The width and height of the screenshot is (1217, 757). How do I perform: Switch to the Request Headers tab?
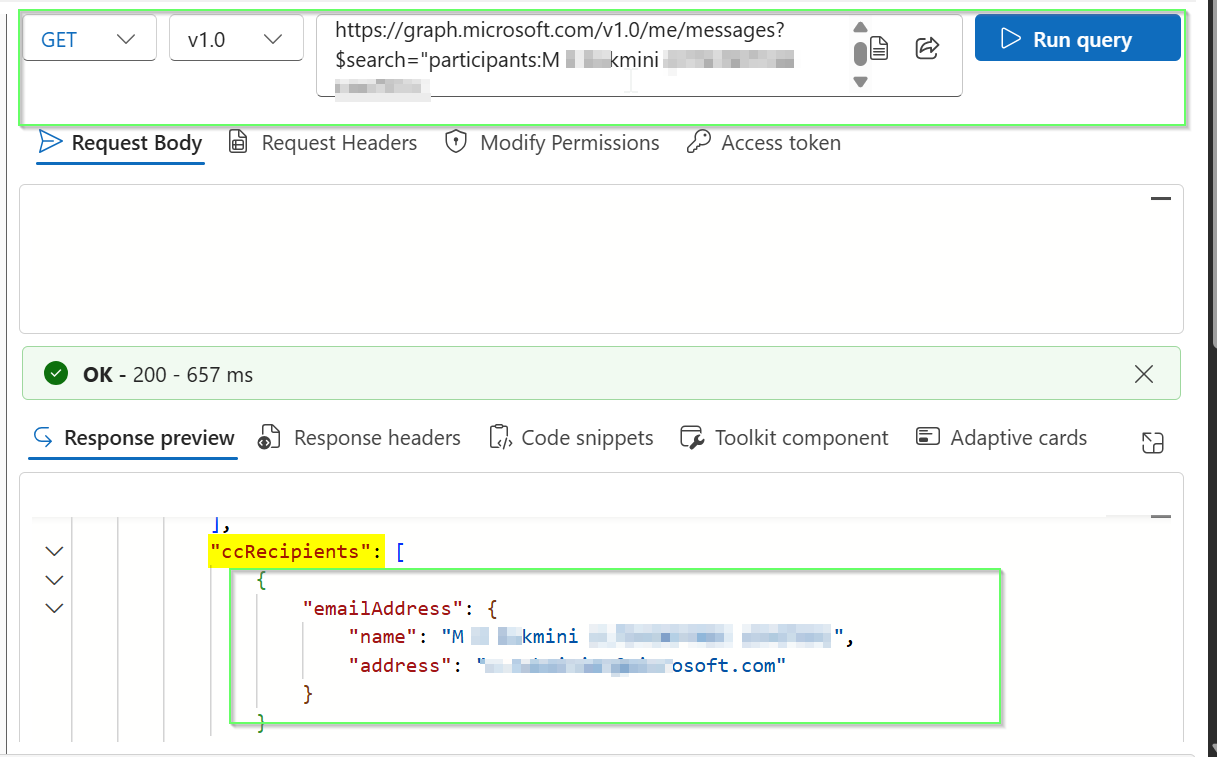(322, 143)
